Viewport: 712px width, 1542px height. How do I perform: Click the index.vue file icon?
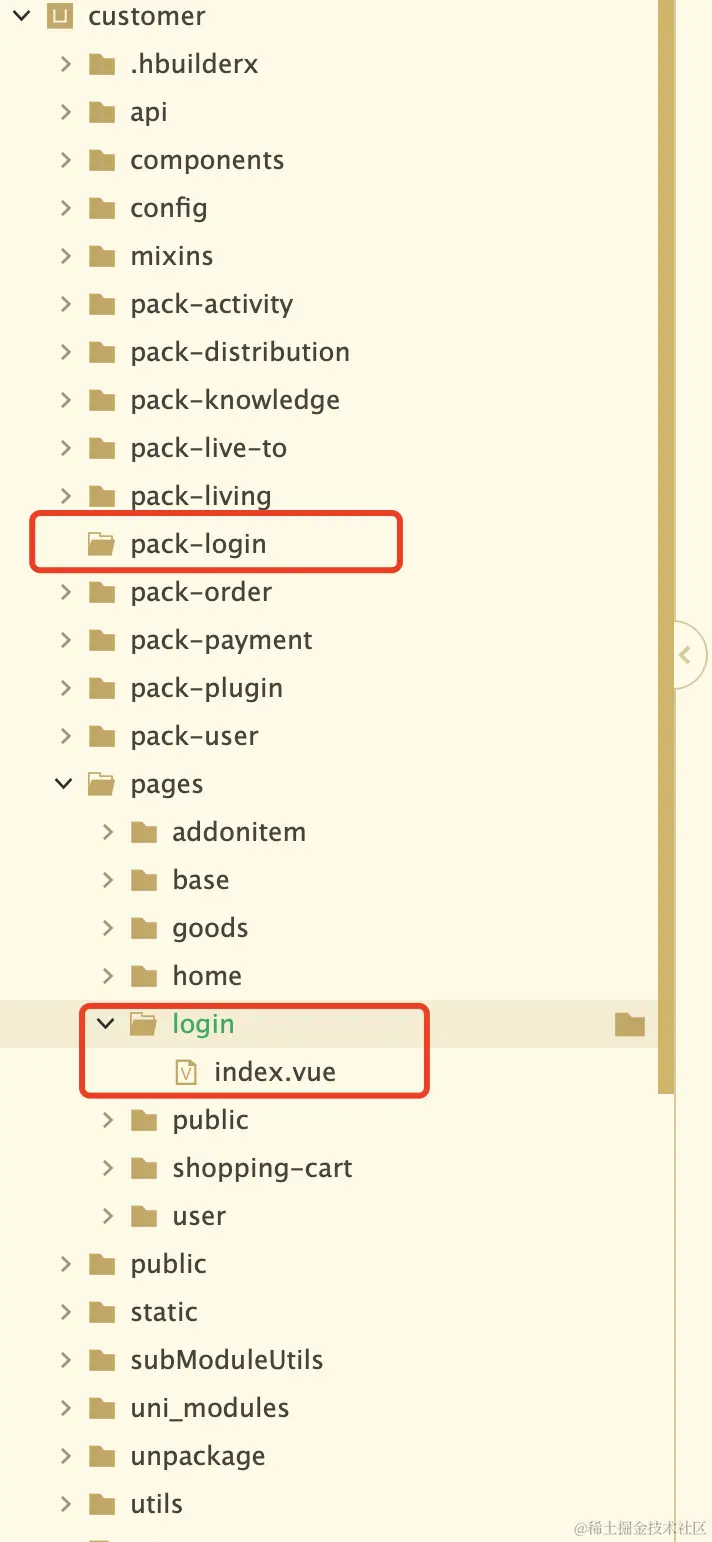pyautogui.click(x=186, y=1072)
